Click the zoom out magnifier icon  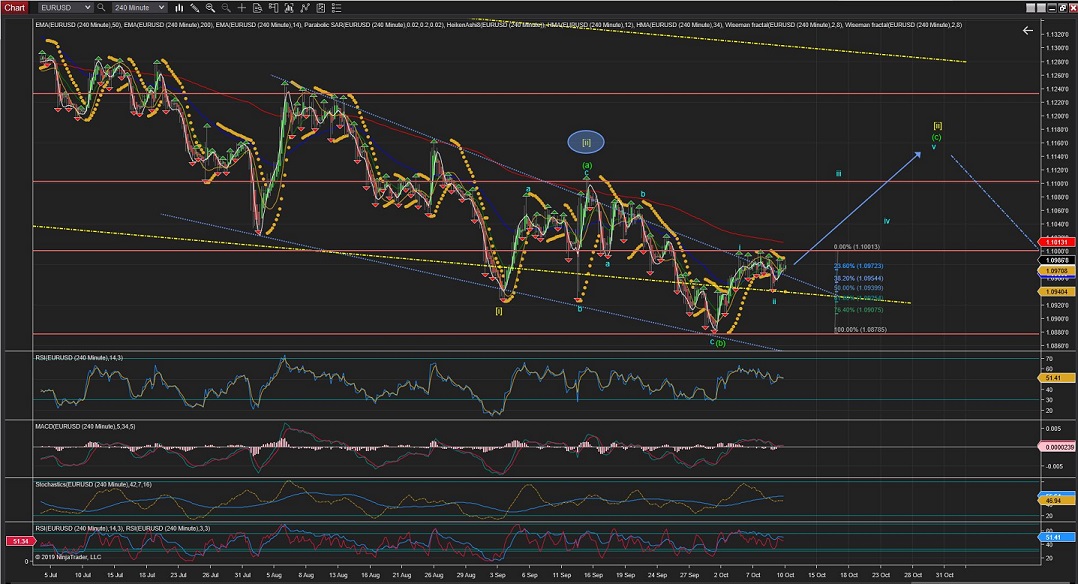(x=224, y=7)
